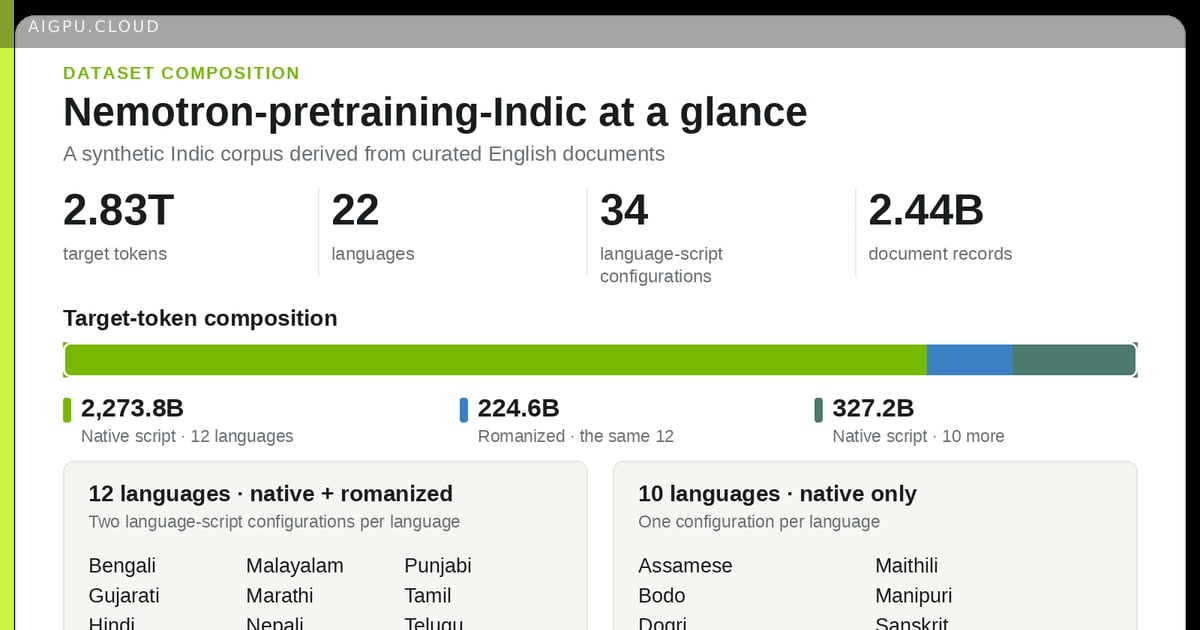The image size is (1200, 630).
Task: Click 'Two language-script configurations per language' text
Action: (274, 522)
